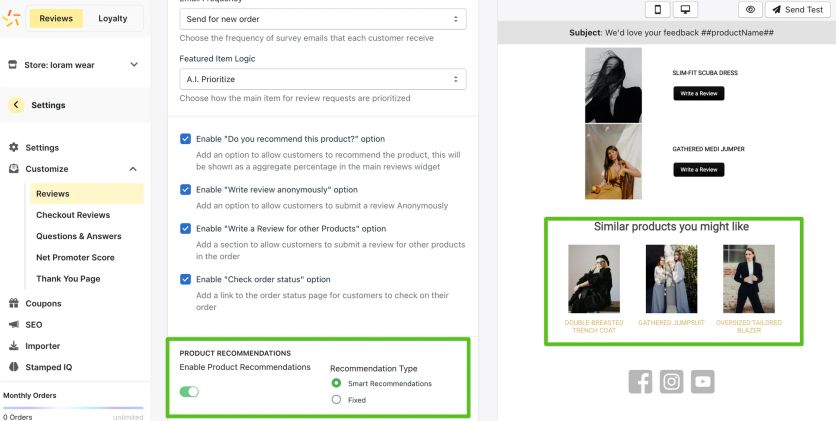Screen dimensions: 836x421
Task: Select Smart Recommendations radio button
Action: [x=336, y=383]
